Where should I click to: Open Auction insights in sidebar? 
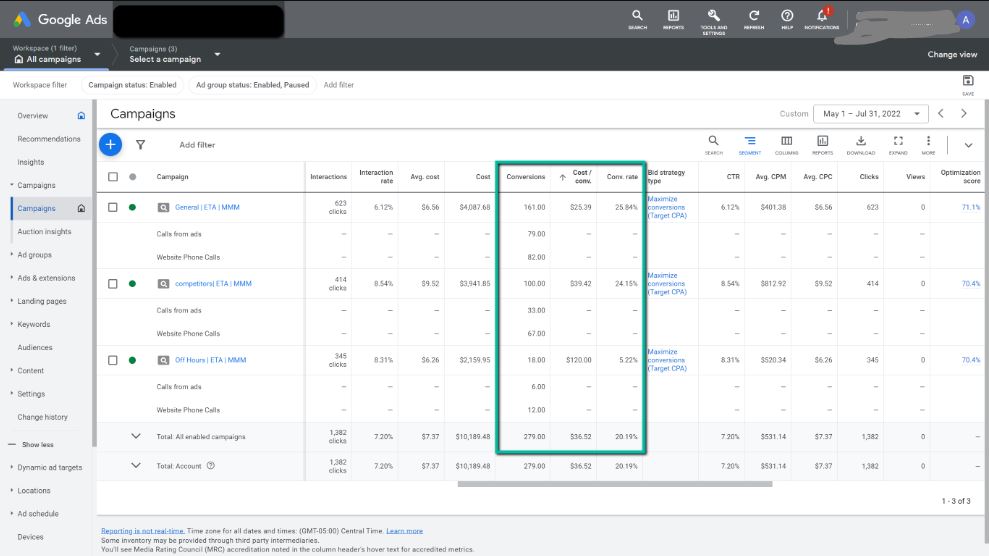click(x=44, y=231)
